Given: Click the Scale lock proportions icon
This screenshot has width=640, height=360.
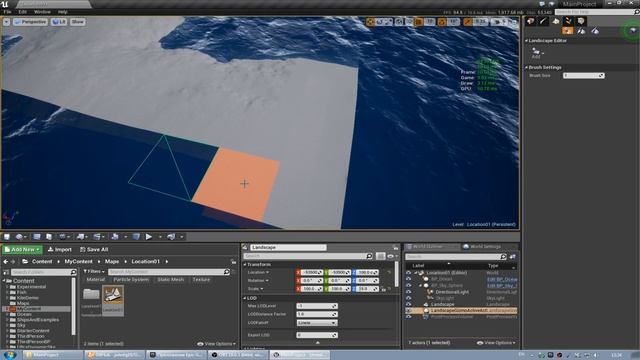Looking at the screenshot, I should 384,289.
